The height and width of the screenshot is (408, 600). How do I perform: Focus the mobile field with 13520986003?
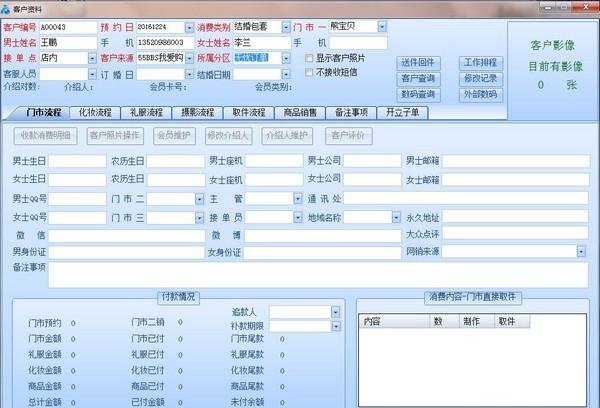[x=165, y=42]
